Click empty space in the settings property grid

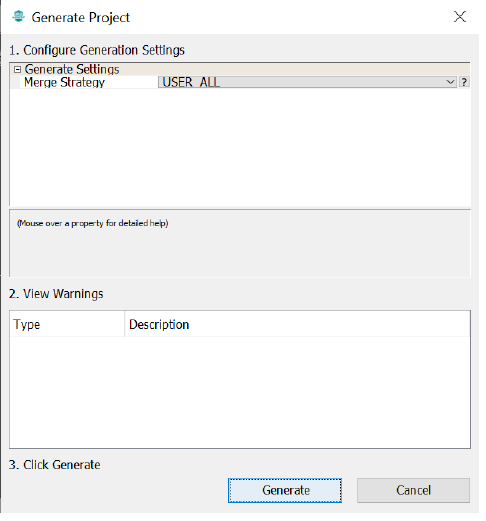click(240, 147)
